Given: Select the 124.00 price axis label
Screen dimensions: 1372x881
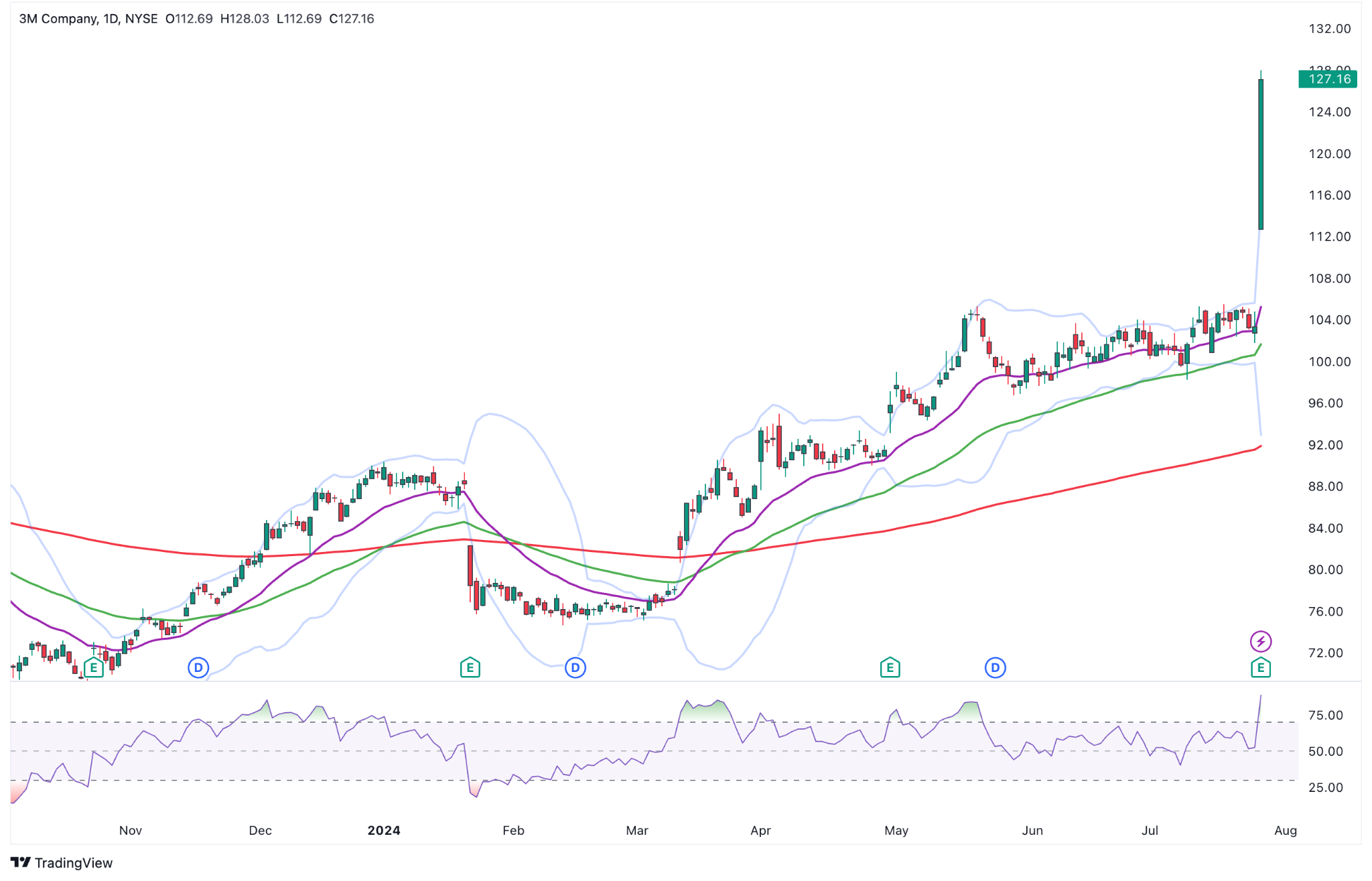Looking at the screenshot, I should coord(1330,112).
